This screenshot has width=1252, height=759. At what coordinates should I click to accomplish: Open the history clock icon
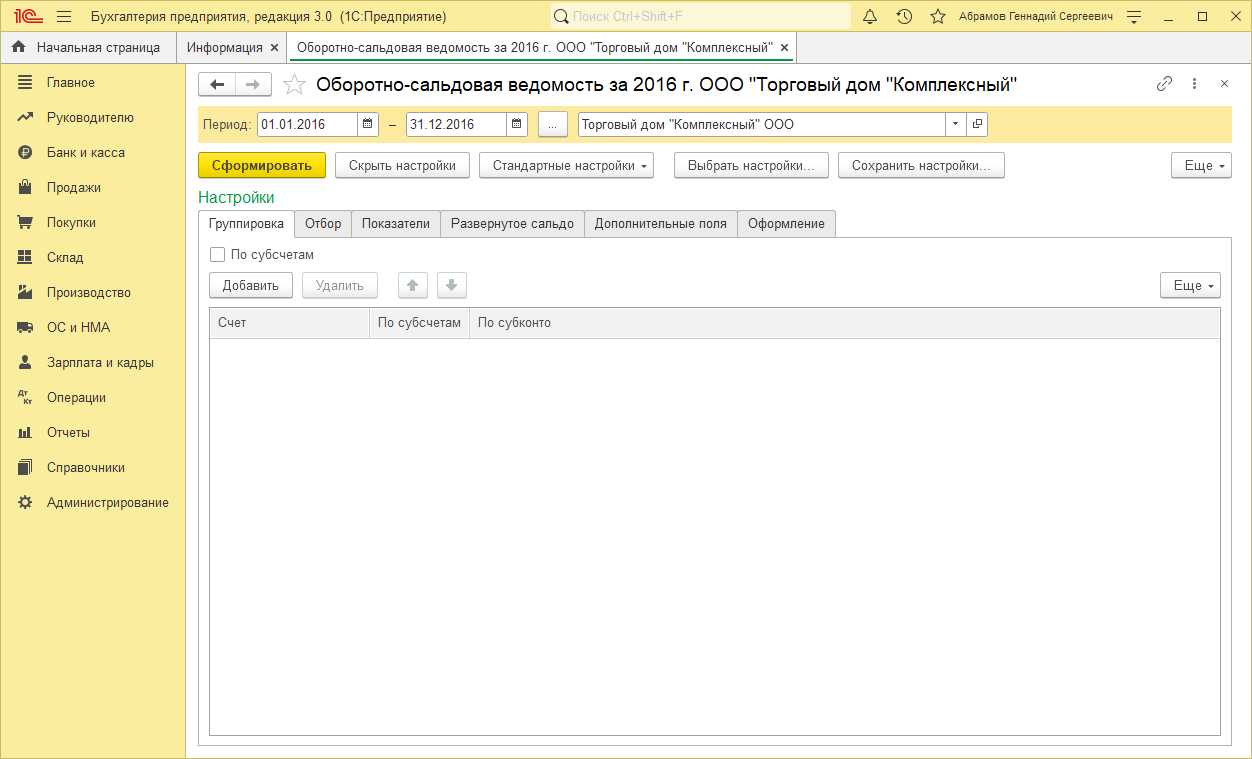(x=904, y=17)
